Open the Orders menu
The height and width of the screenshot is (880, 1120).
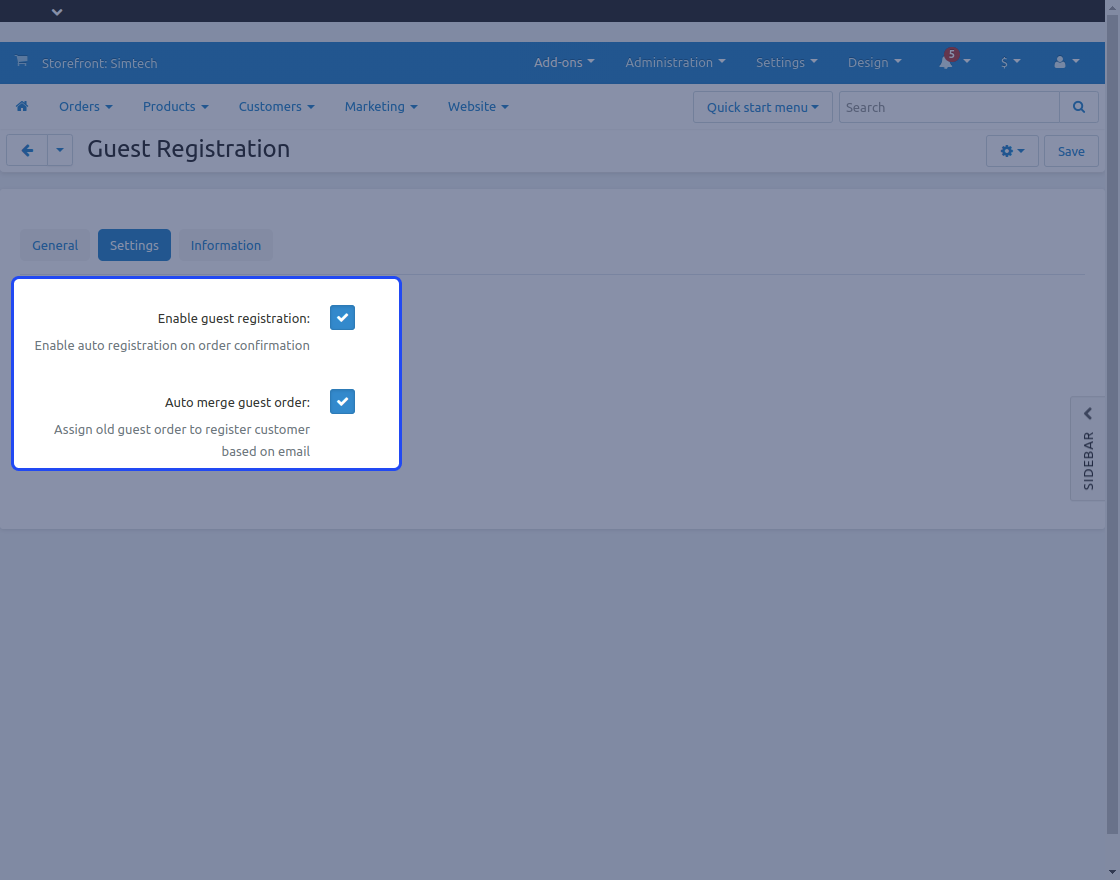[86, 106]
